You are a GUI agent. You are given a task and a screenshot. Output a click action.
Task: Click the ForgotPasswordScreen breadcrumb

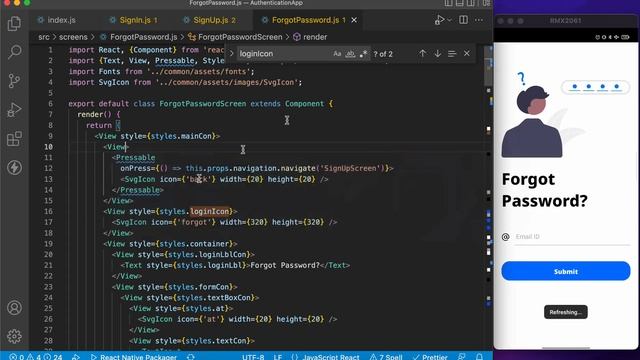tap(240, 37)
